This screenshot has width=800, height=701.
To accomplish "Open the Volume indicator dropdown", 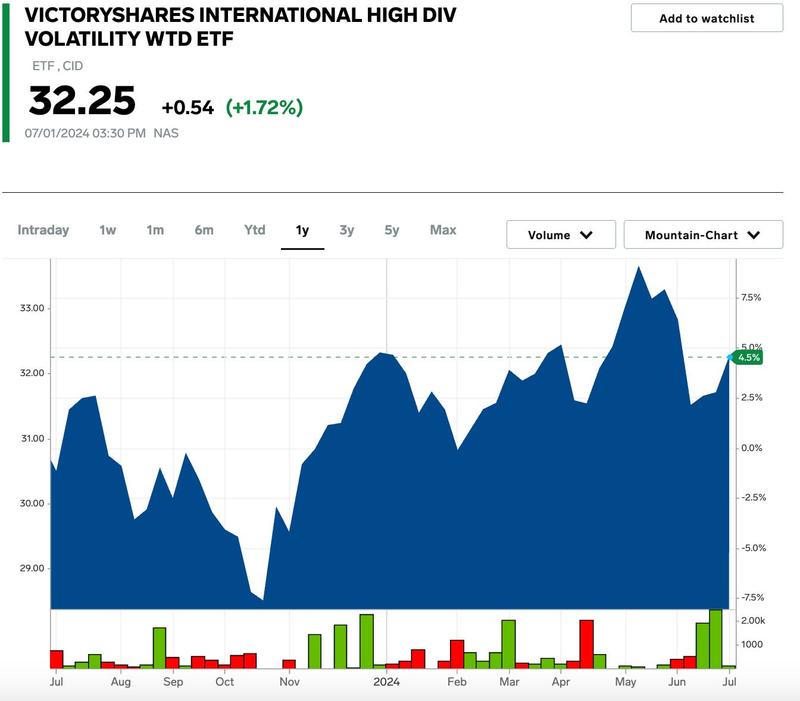I will [561, 235].
